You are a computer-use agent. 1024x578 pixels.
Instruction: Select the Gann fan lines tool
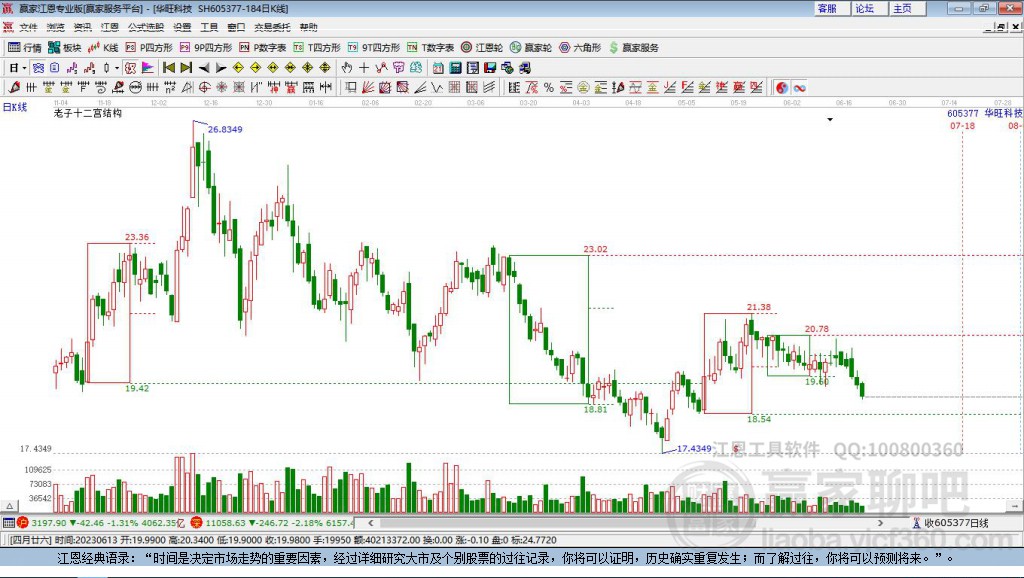(368, 88)
